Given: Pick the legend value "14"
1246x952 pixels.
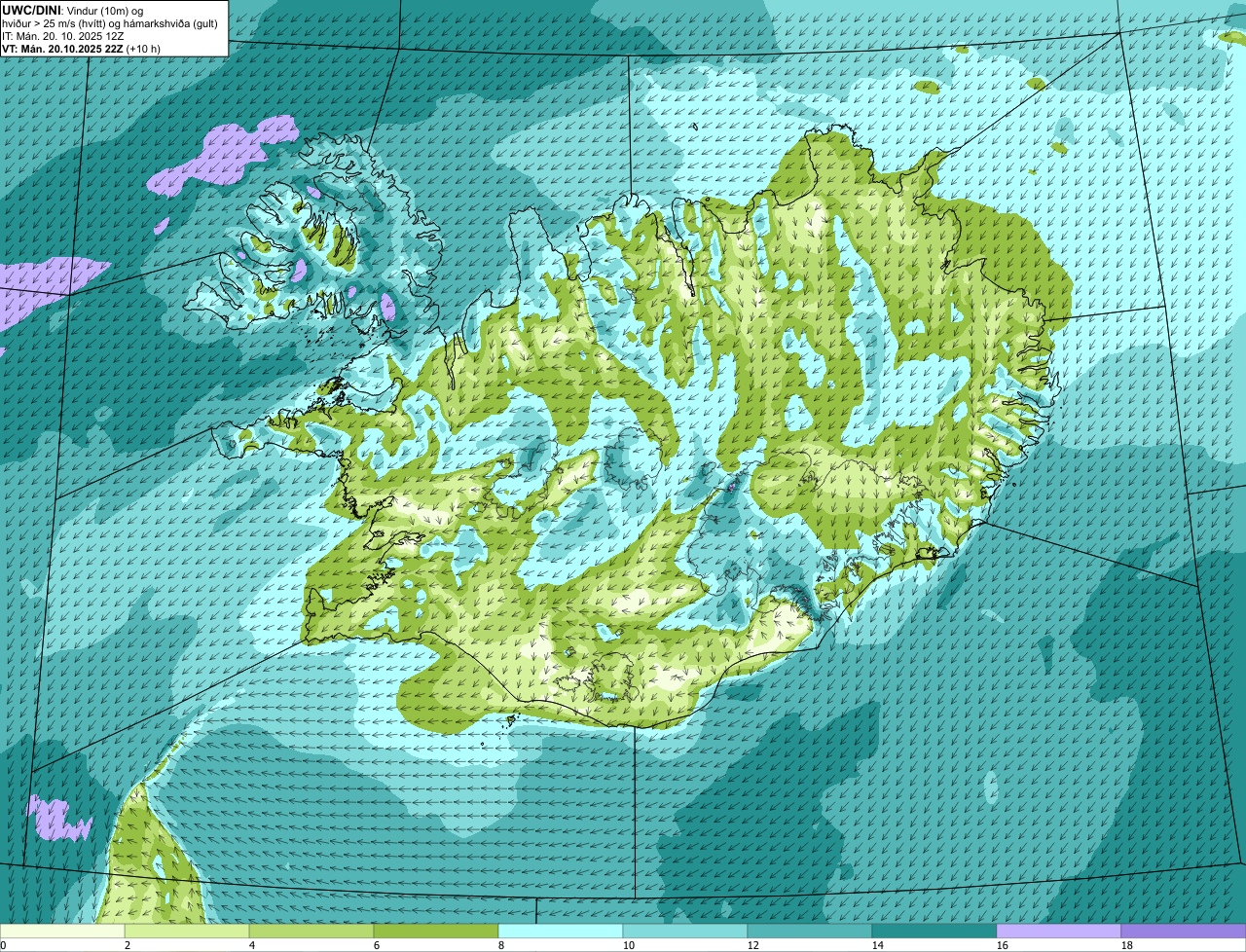Looking at the screenshot, I should [x=878, y=945].
